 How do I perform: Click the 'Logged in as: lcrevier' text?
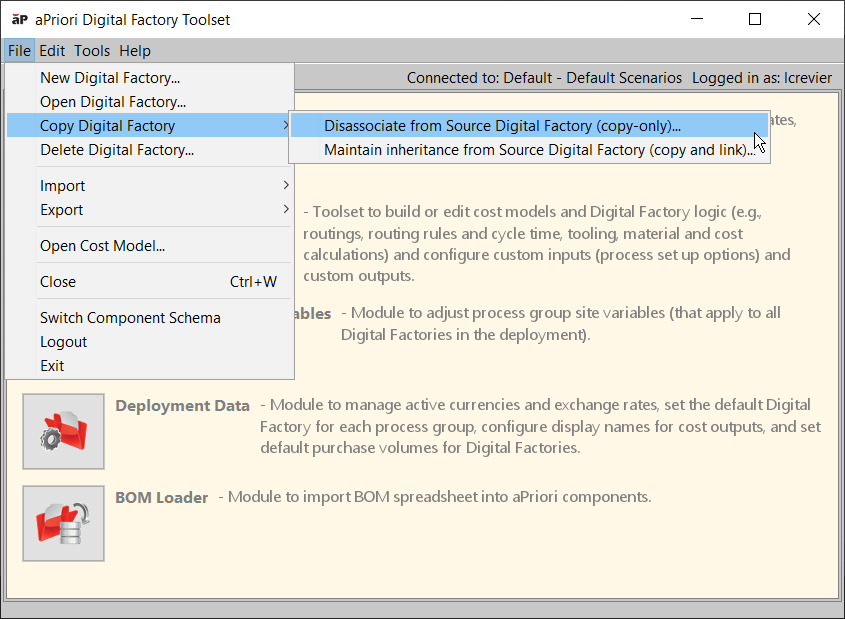762,78
